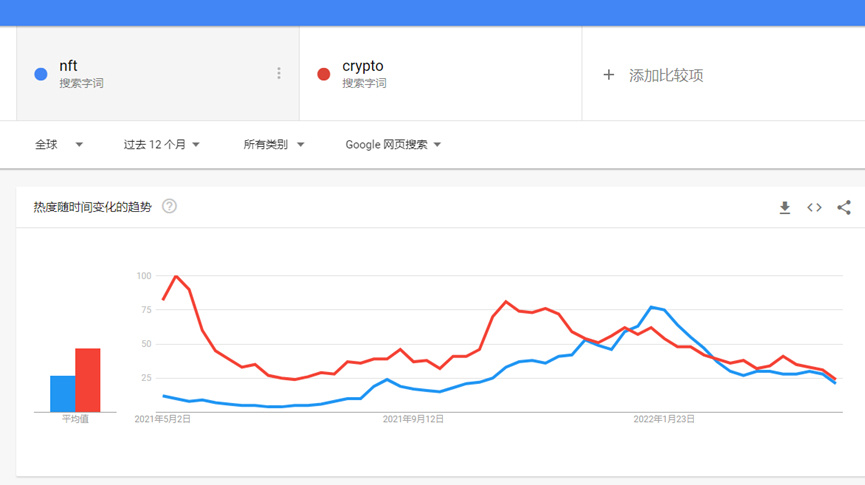Viewport: 865px width, 485px height.
Task: Click the plus icon to add comparison
Action: tap(609, 75)
